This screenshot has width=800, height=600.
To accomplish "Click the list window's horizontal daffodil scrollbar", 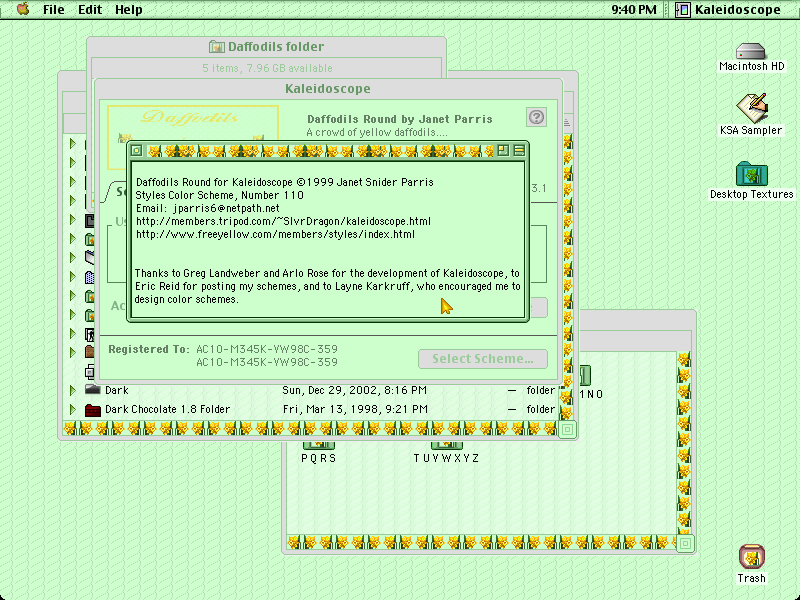I will tap(310, 429).
